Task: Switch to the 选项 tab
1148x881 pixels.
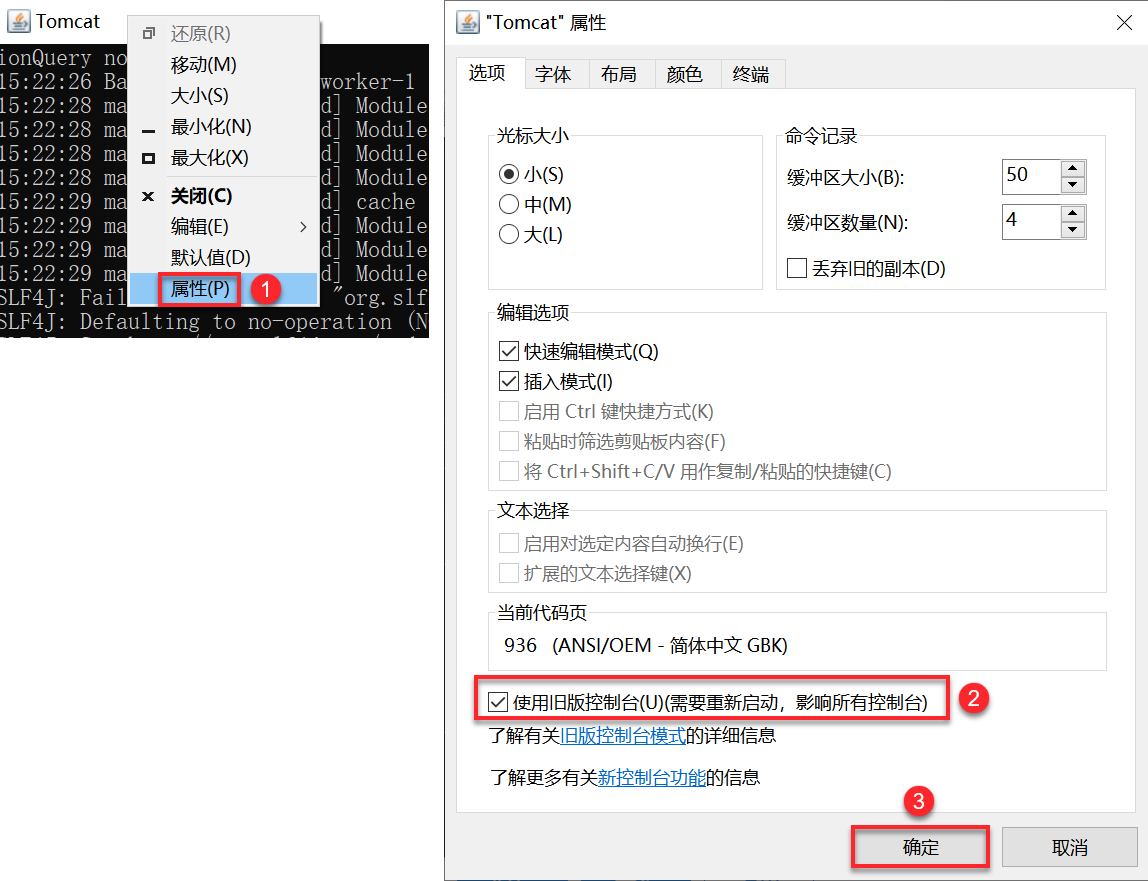Action: pyautogui.click(x=489, y=73)
